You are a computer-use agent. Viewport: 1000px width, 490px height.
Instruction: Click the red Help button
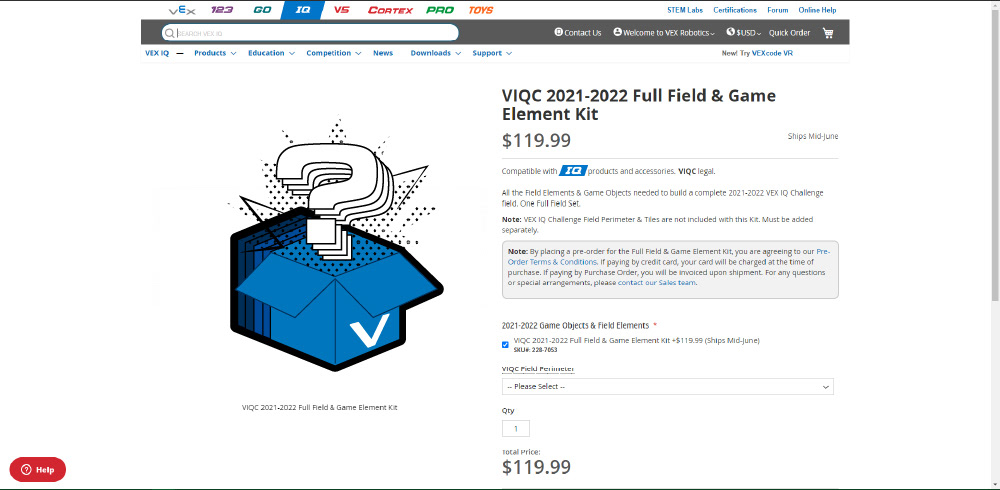pyautogui.click(x=38, y=470)
